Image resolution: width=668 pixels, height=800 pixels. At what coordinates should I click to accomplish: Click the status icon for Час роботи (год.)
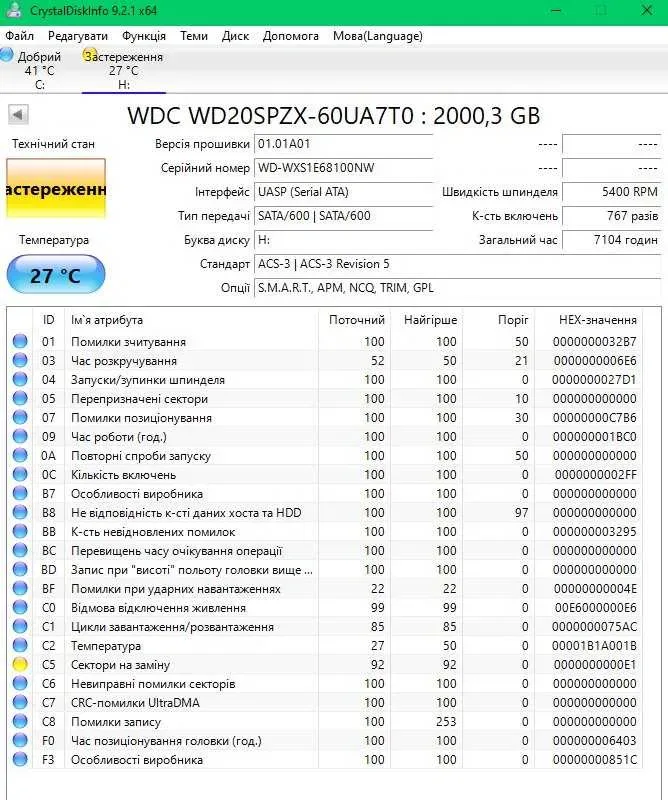pos(20,437)
